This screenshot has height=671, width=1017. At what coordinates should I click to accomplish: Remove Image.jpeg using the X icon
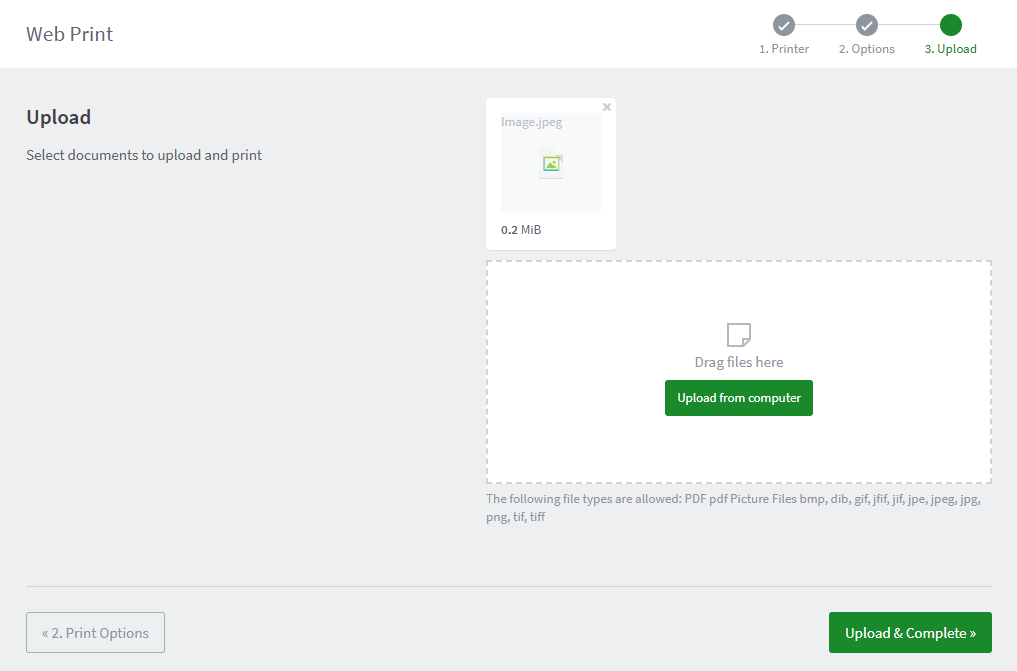tap(607, 107)
